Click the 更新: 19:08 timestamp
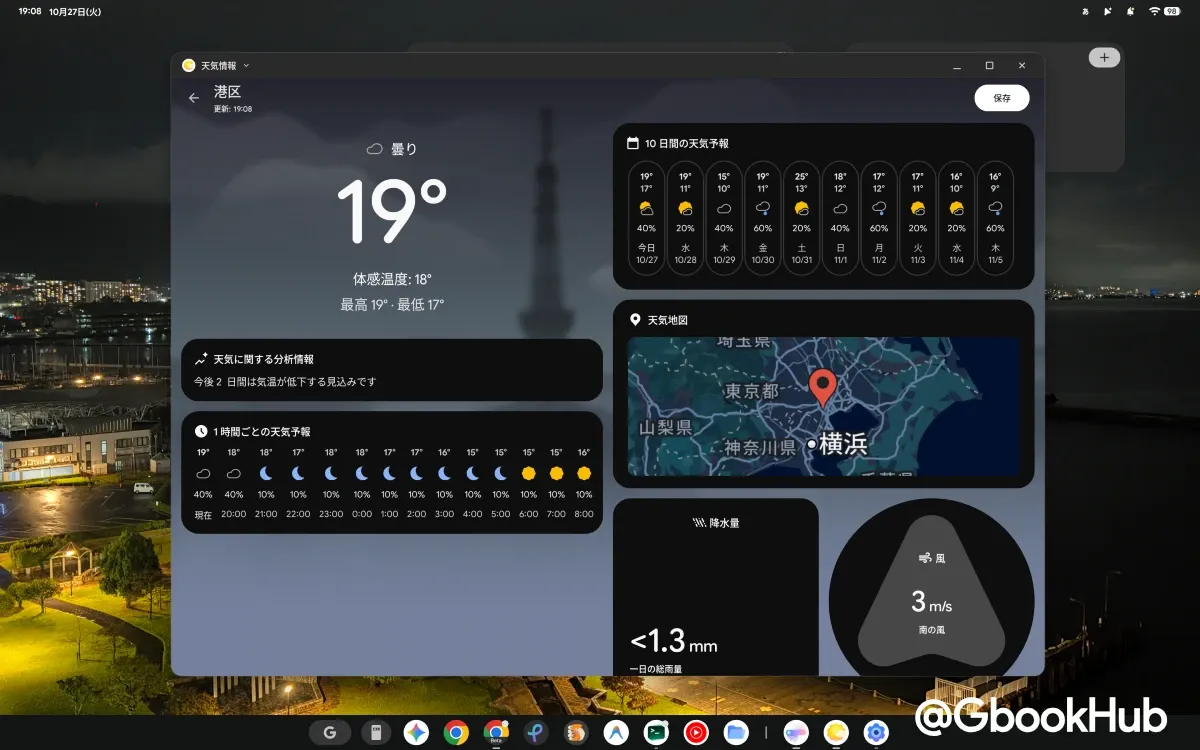The width and height of the screenshot is (1200, 750). [x=233, y=109]
